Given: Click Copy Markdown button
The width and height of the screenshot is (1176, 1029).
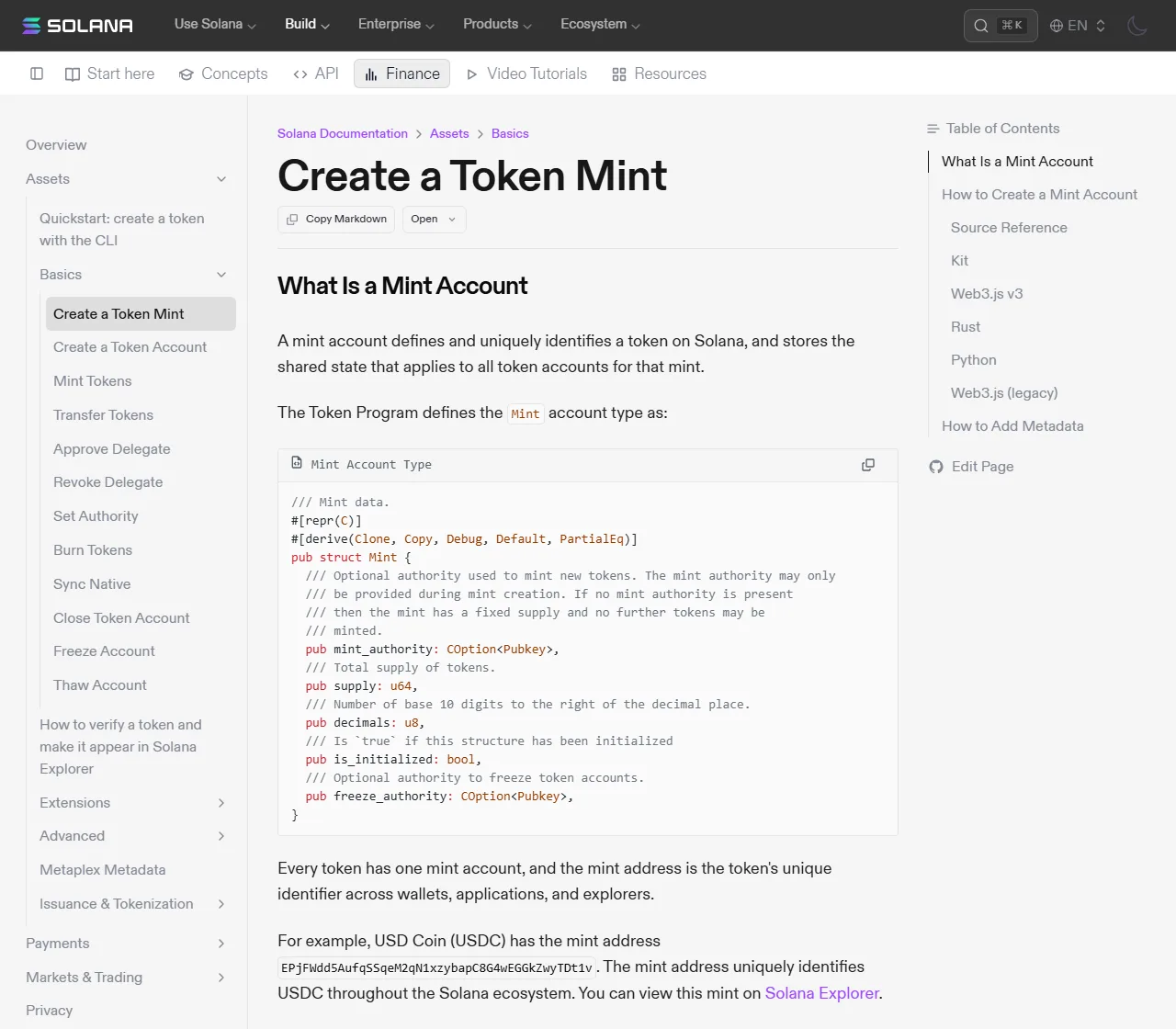Looking at the screenshot, I should coord(336,220).
